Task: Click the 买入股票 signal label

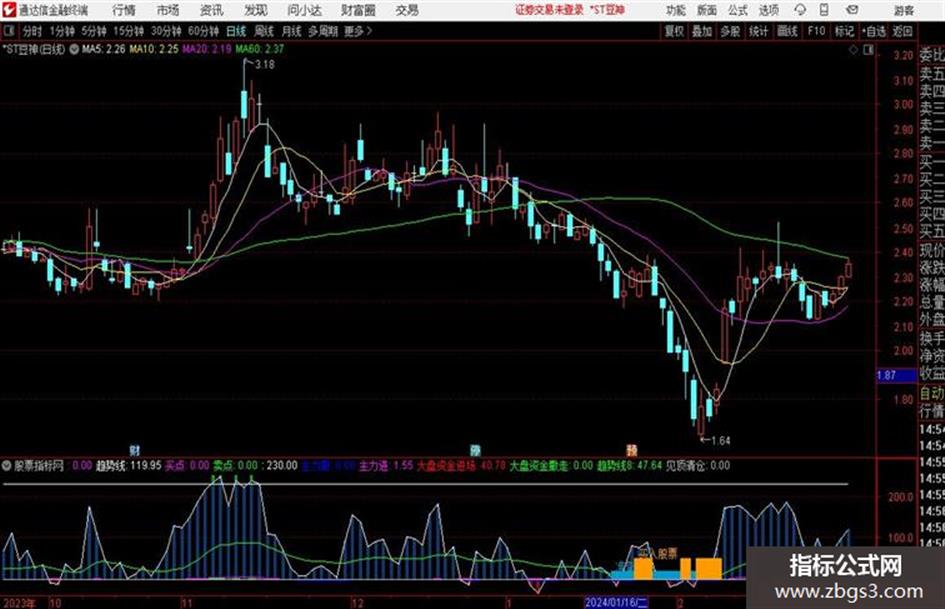Action: click(658, 553)
